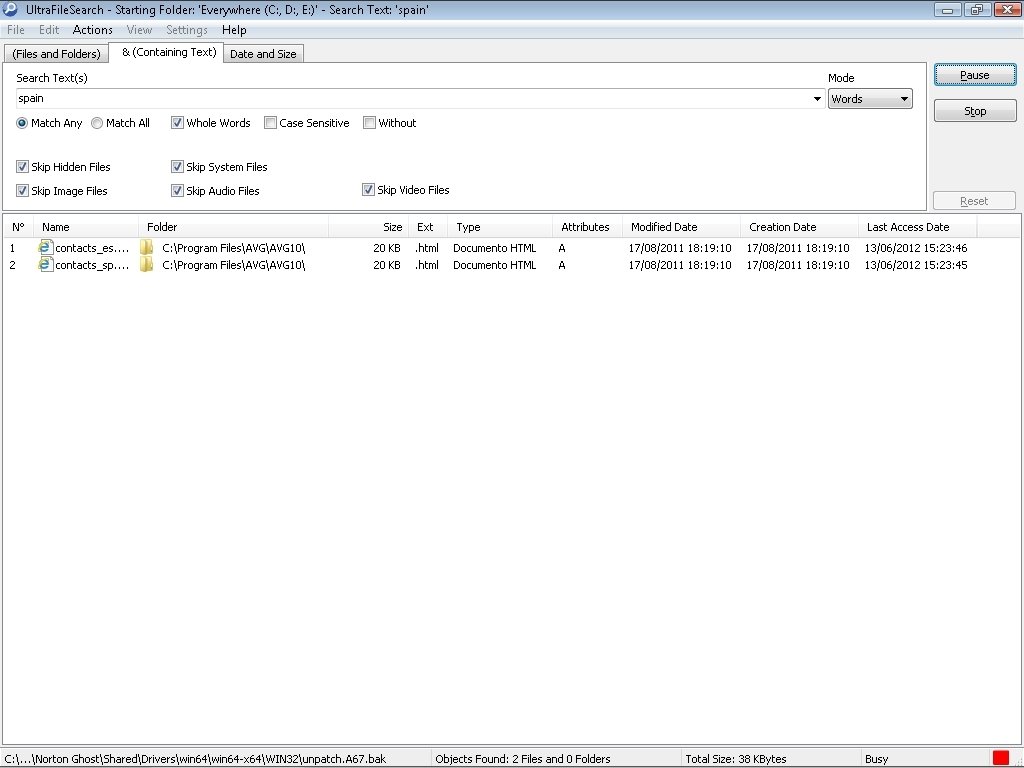Viewport: 1024px width, 768px height.
Task: Sort results by the Name column header
Action: (86, 227)
